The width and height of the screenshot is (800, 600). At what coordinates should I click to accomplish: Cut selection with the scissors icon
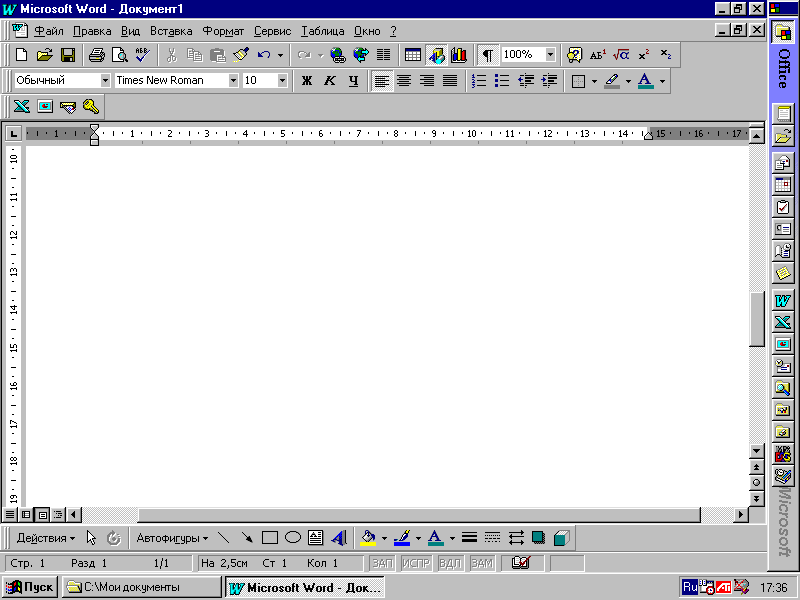click(x=171, y=55)
